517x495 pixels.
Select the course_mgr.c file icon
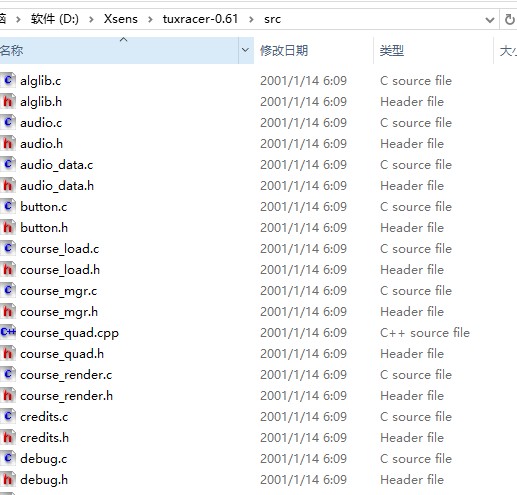[8, 290]
